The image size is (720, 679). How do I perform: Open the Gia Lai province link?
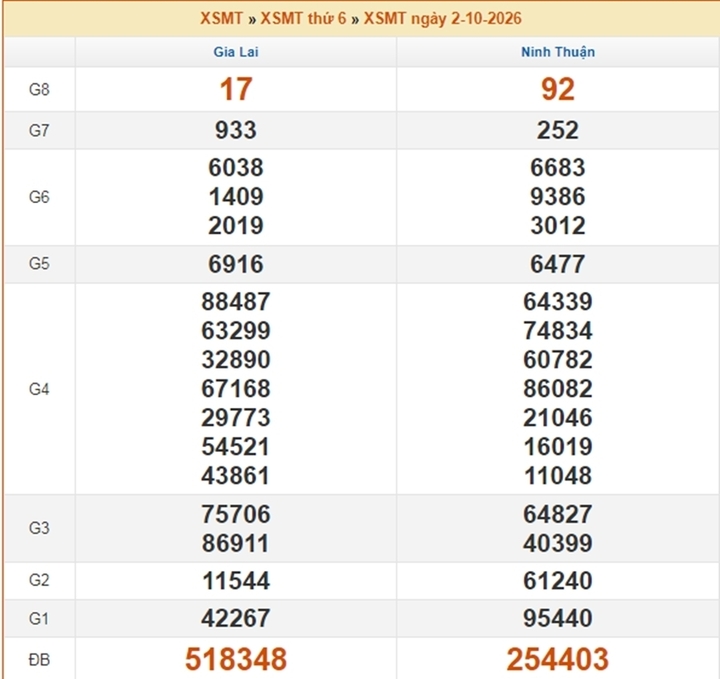(x=236, y=52)
